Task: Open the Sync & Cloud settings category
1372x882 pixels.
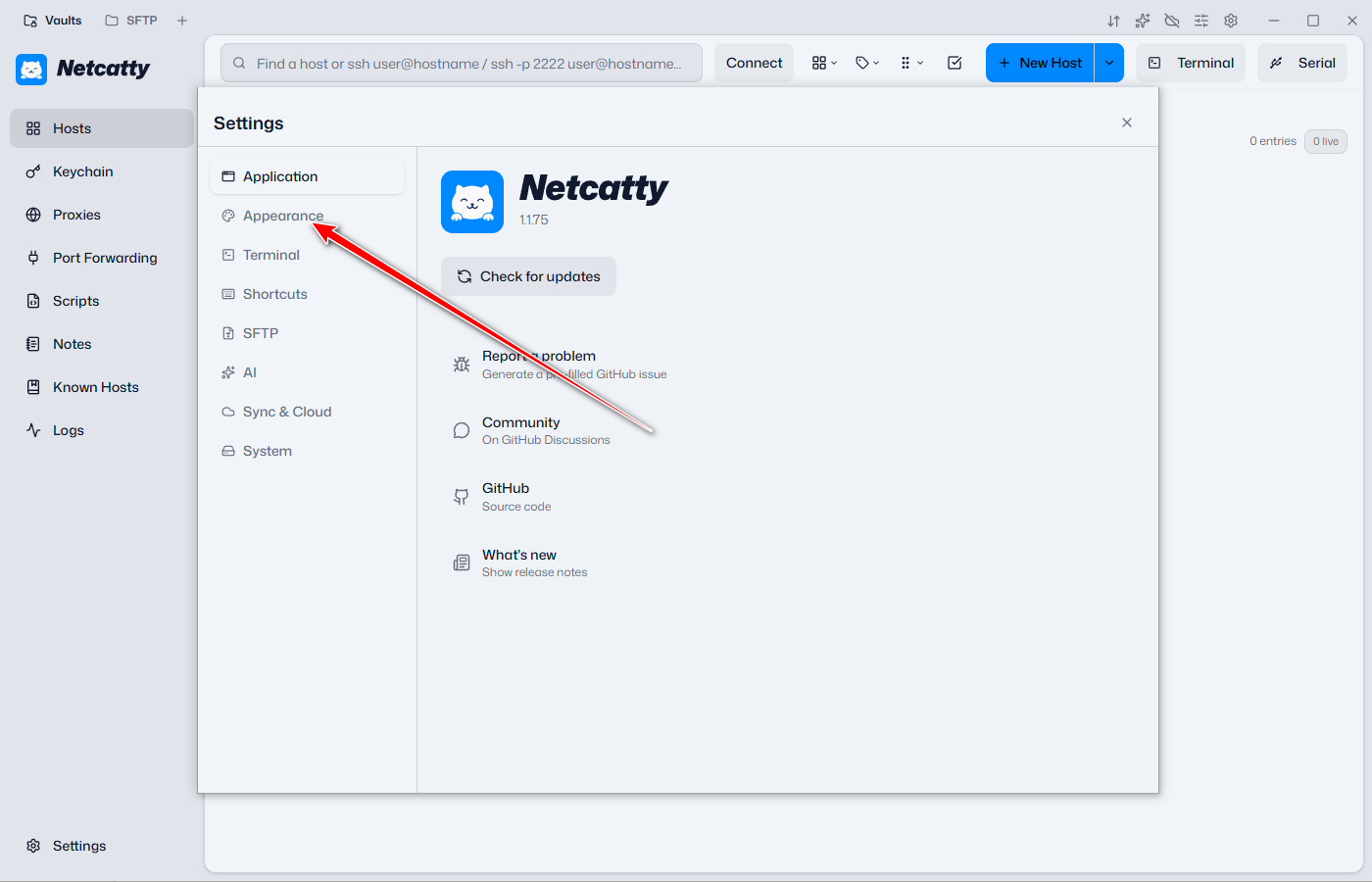Action: point(307,412)
